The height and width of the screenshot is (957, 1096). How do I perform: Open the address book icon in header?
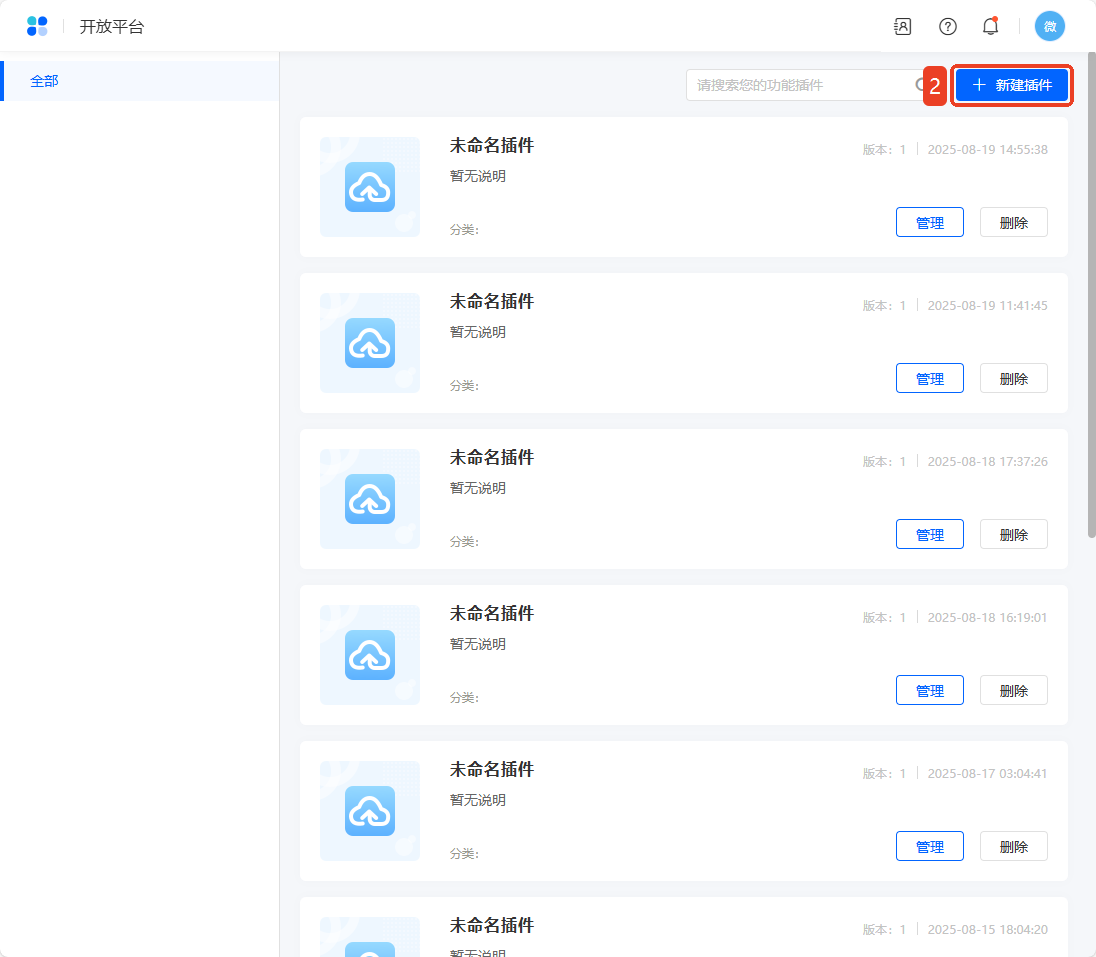902,27
